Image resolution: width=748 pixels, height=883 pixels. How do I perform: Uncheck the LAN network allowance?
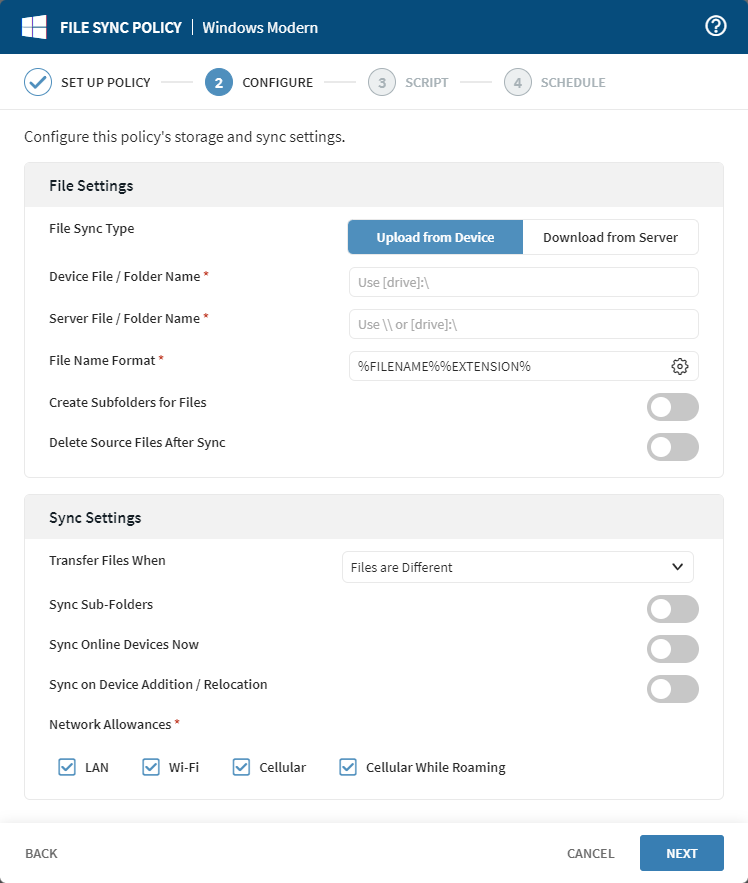(67, 767)
